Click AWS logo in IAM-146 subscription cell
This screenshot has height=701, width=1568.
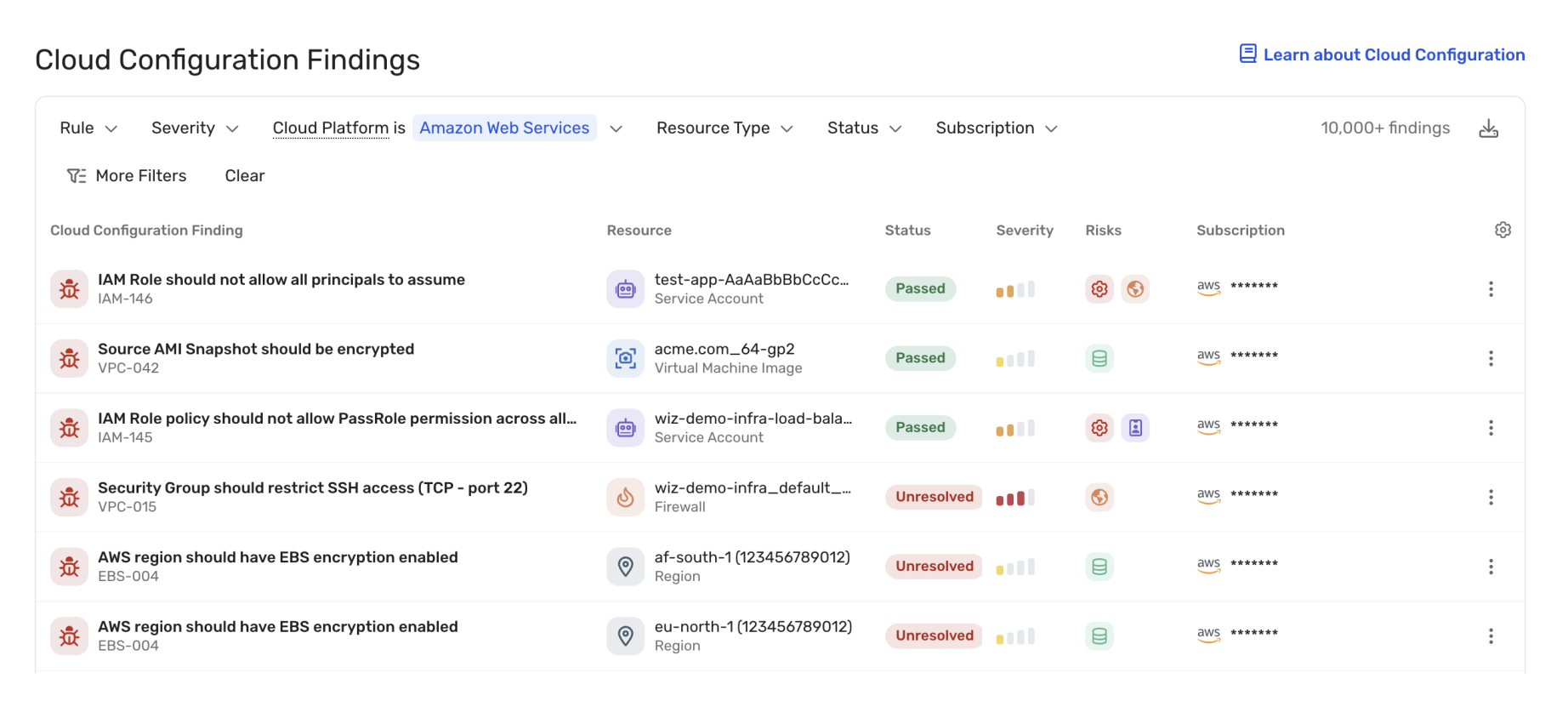click(x=1208, y=288)
